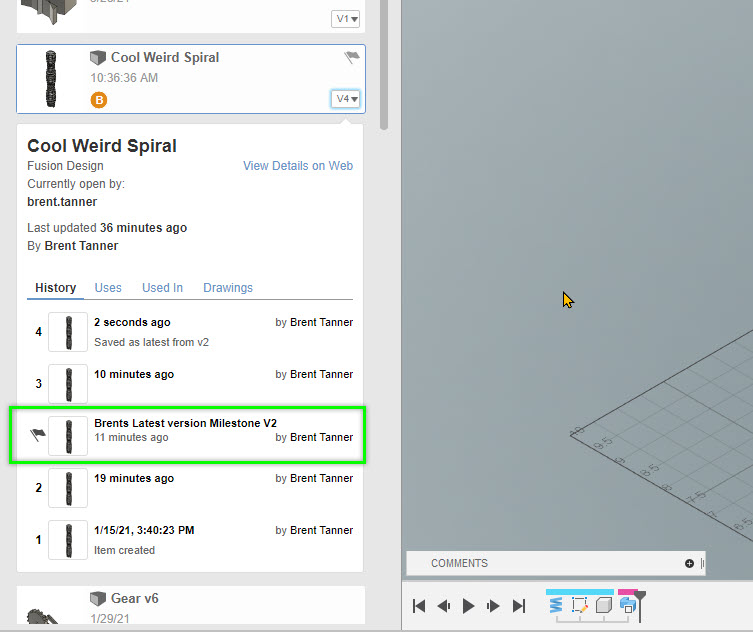Expand the Comments panel with plus icon
The height and width of the screenshot is (632, 753).
(x=689, y=563)
